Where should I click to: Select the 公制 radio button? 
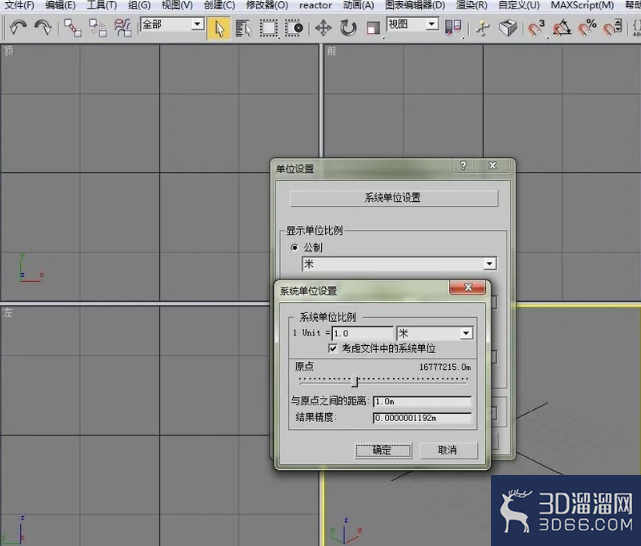coord(294,247)
